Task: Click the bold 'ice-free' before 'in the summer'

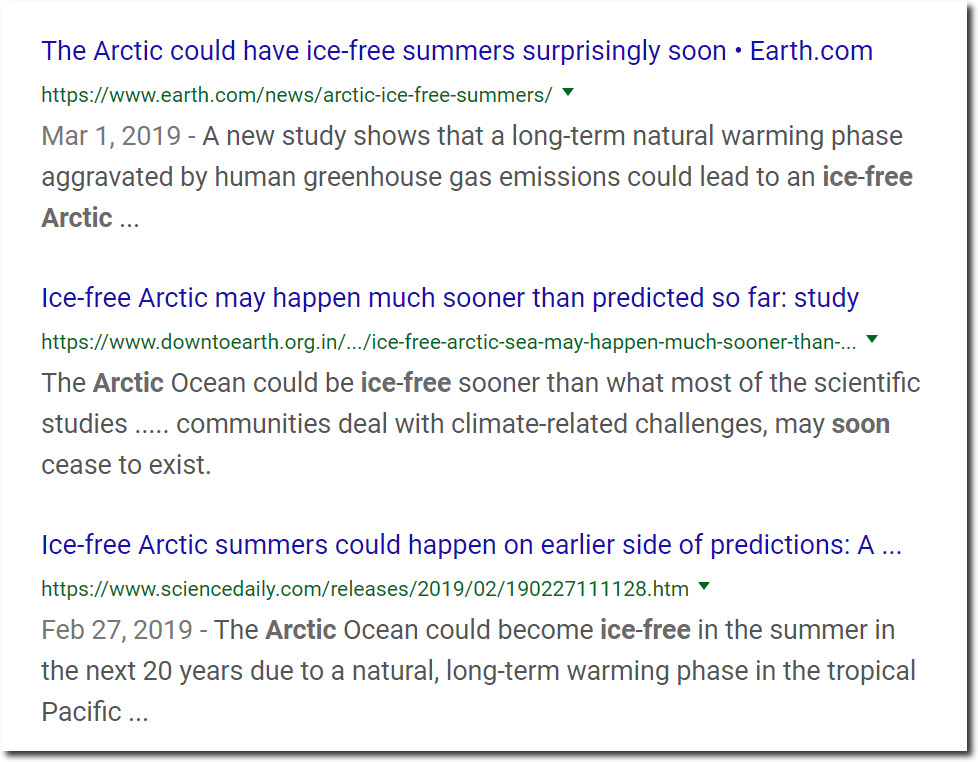Action: 646,630
